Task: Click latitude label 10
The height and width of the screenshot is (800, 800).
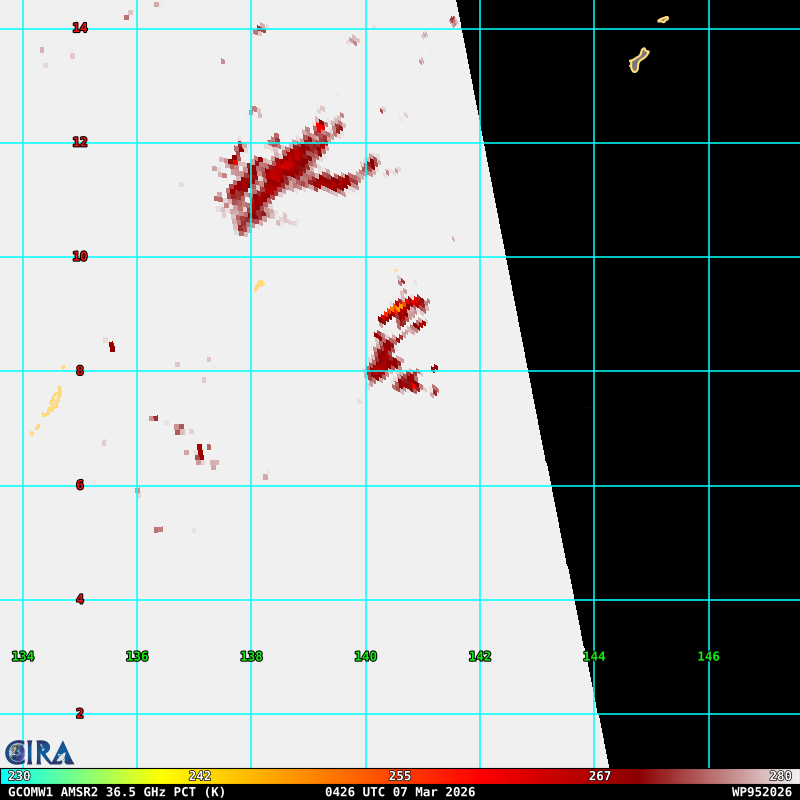Action: click(x=80, y=256)
